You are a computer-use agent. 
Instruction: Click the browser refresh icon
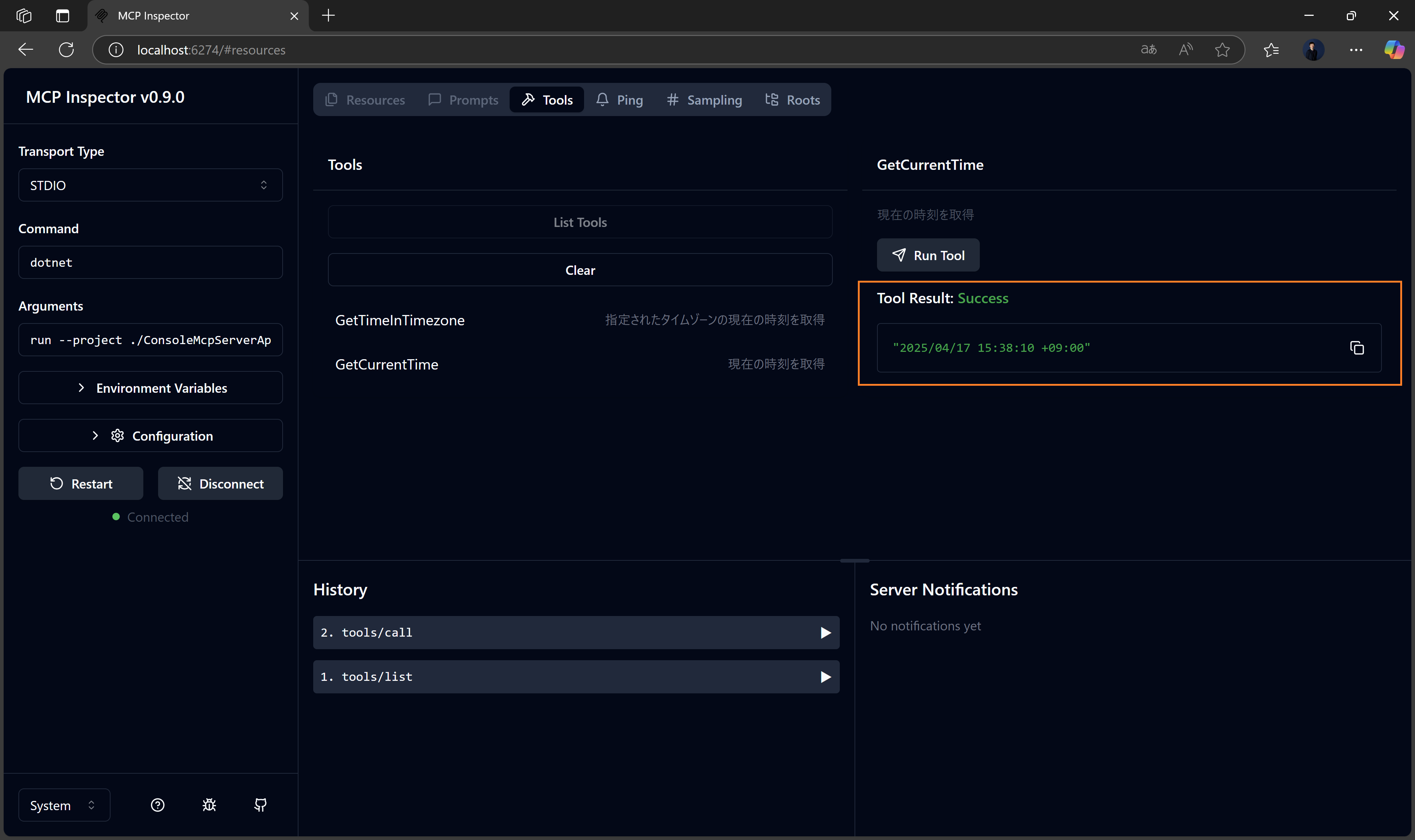pyautogui.click(x=66, y=50)
